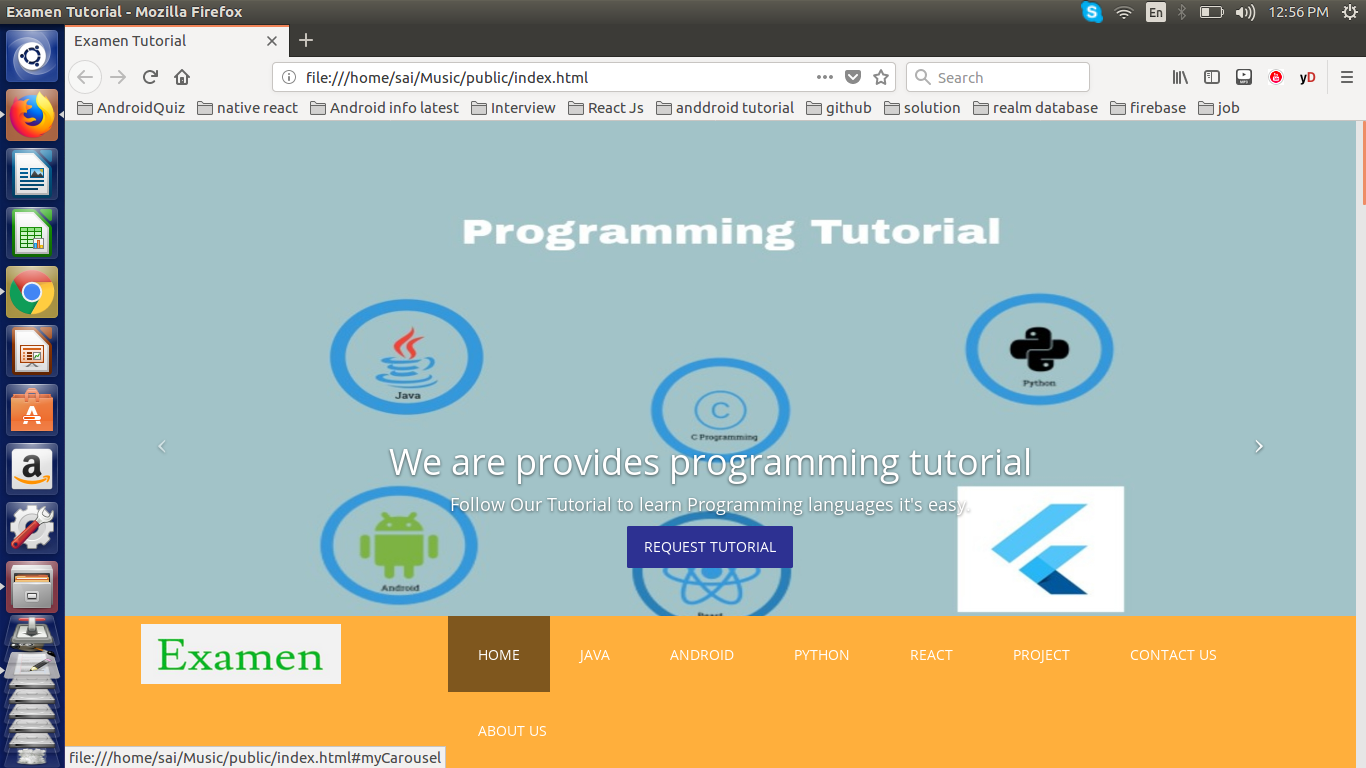This screenshot has height=768, width=1366.
Task: Open the clock showing 12:56 PM
Action: (x=1298, y=12)
